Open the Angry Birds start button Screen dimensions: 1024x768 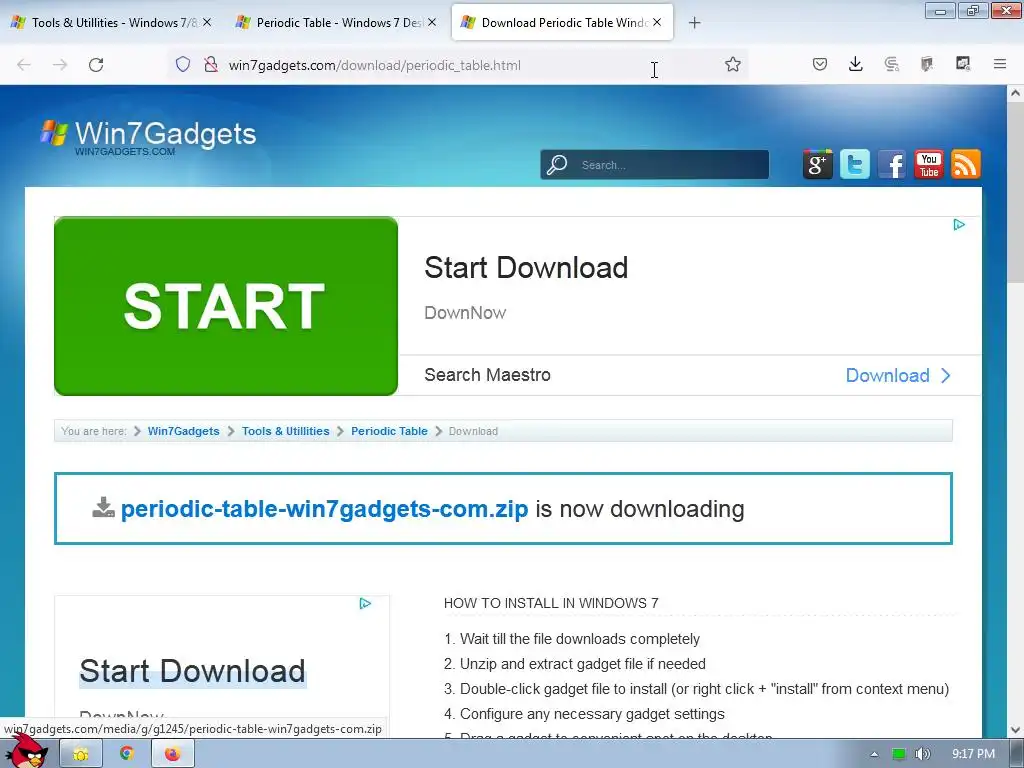click(x=26, y=752)
